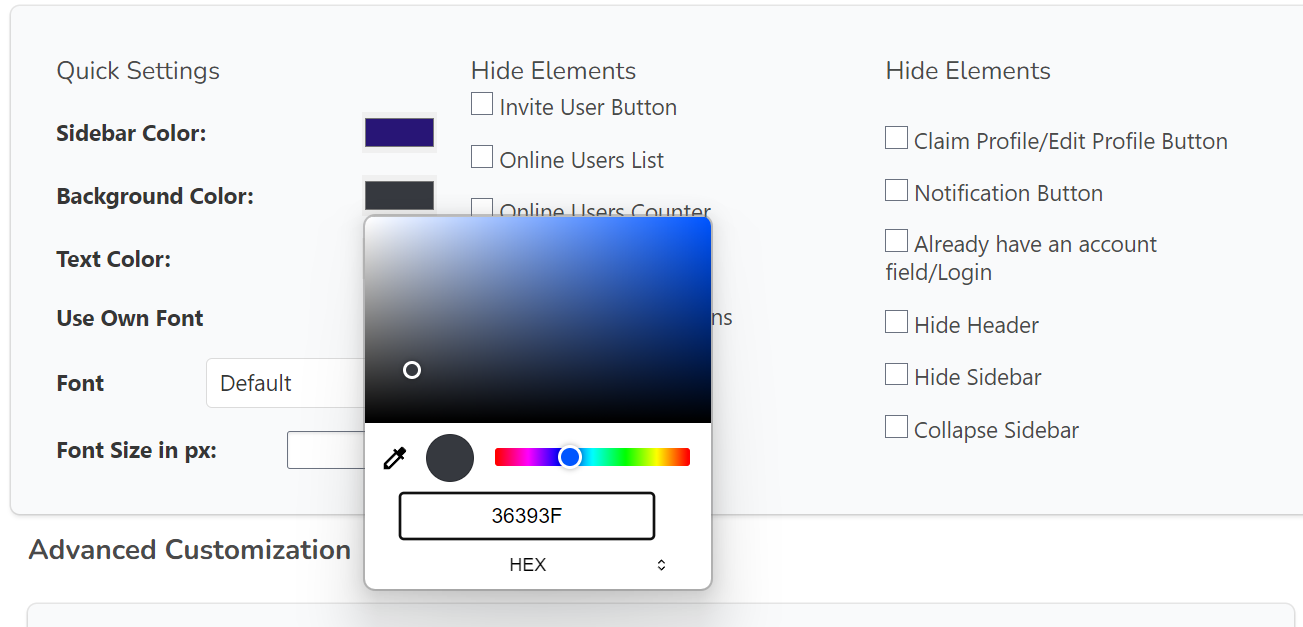
Task: Click the Sidebar Color label
Action: (x=131, y=133)
